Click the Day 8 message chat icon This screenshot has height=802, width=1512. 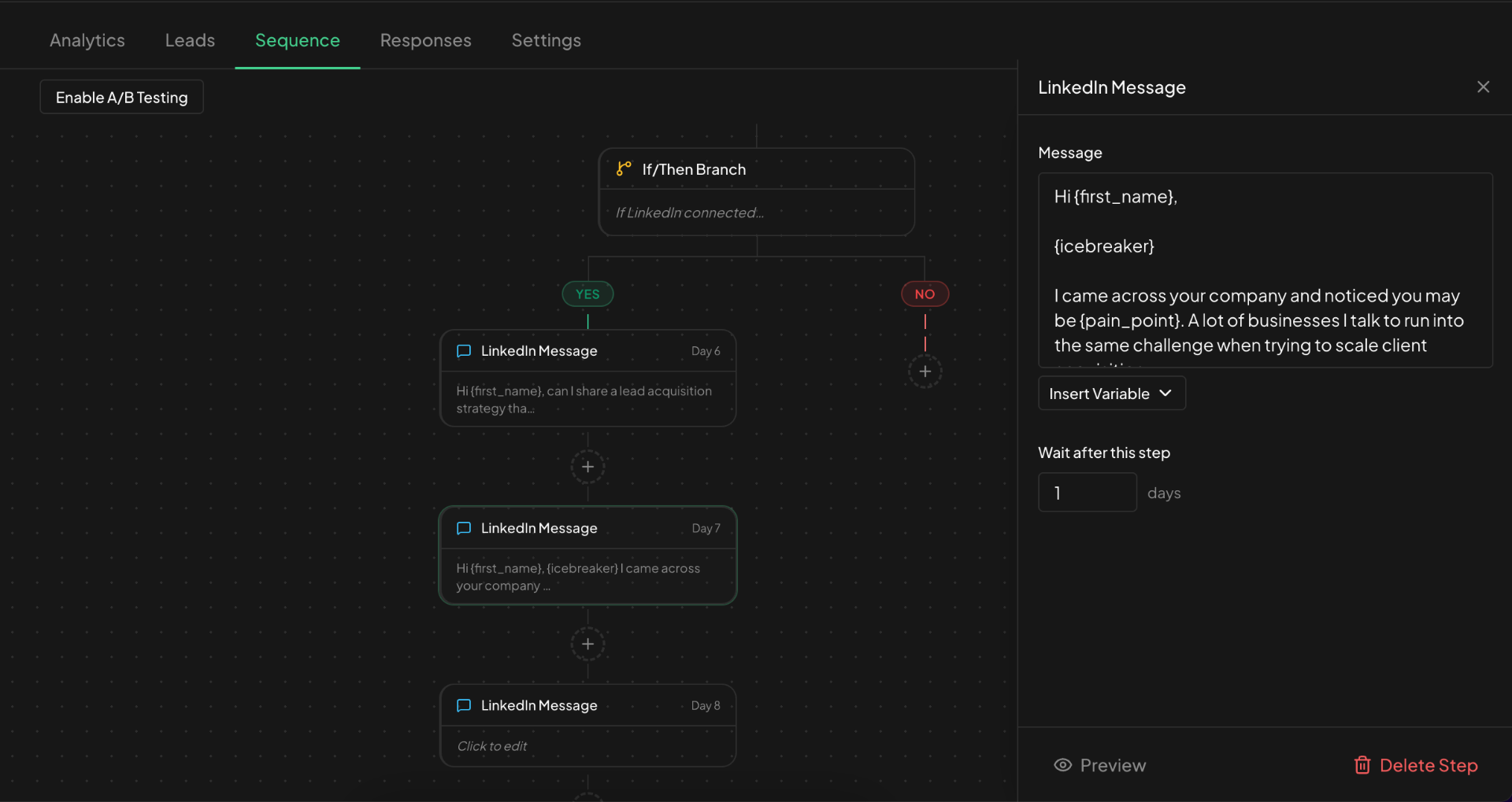click(464, 705)
